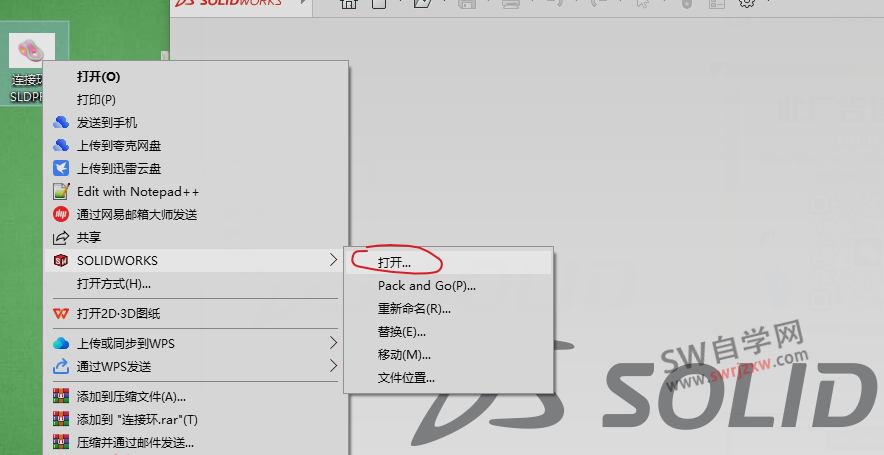Click the cloud icon beside 发送到手机

click(61, 122)
